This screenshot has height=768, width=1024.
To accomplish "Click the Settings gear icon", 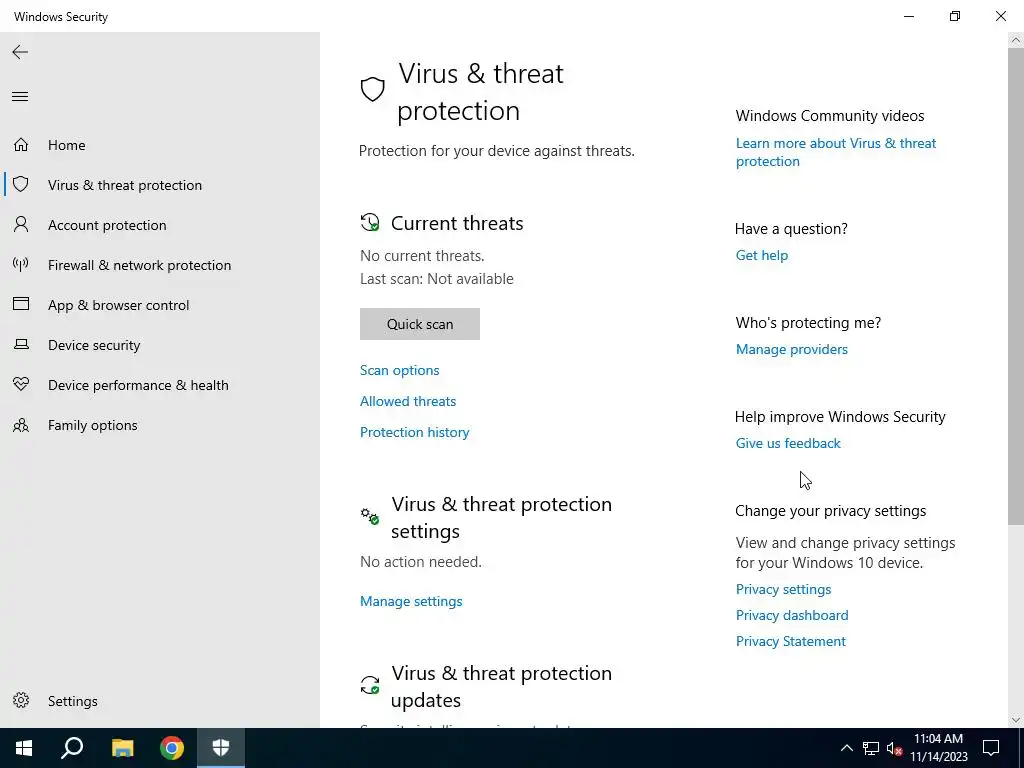I will click(21, 700).
